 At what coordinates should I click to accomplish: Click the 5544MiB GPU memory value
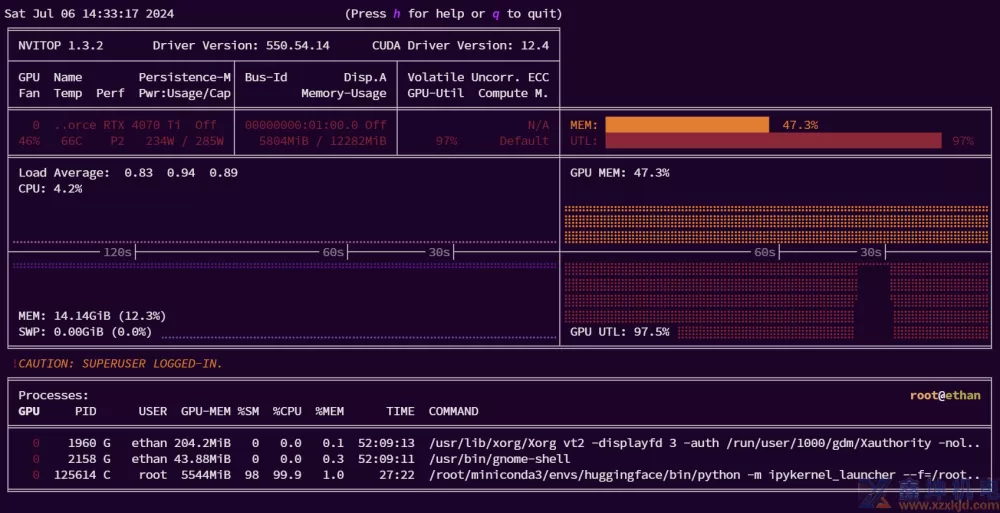pos(205,475)
